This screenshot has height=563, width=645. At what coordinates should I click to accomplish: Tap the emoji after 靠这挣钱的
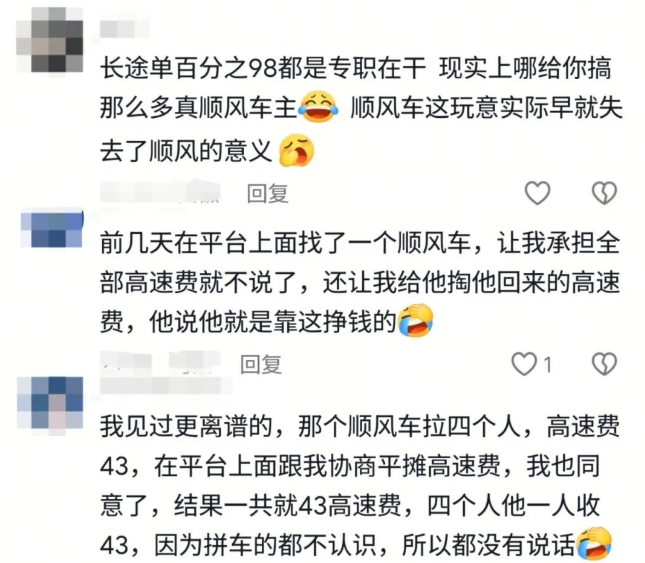pyautogui.click(x=416, y=321)
